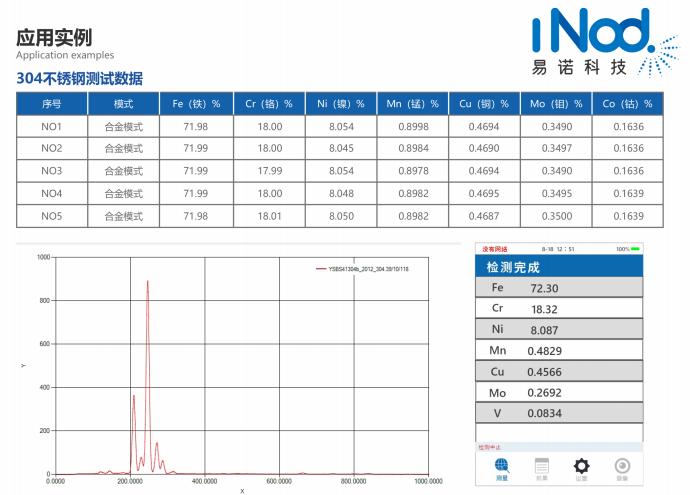Click the Co 0.1639 cell in NO4 row

(628, 194)
